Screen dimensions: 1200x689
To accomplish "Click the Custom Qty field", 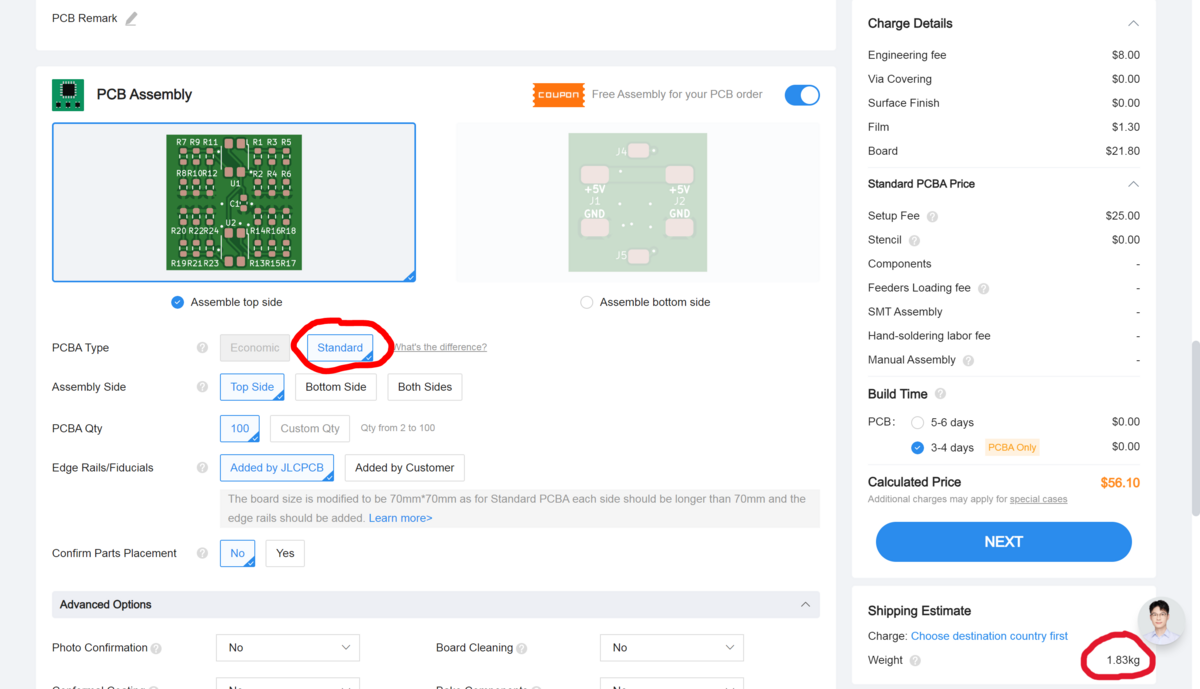I will tap(310, 428).
